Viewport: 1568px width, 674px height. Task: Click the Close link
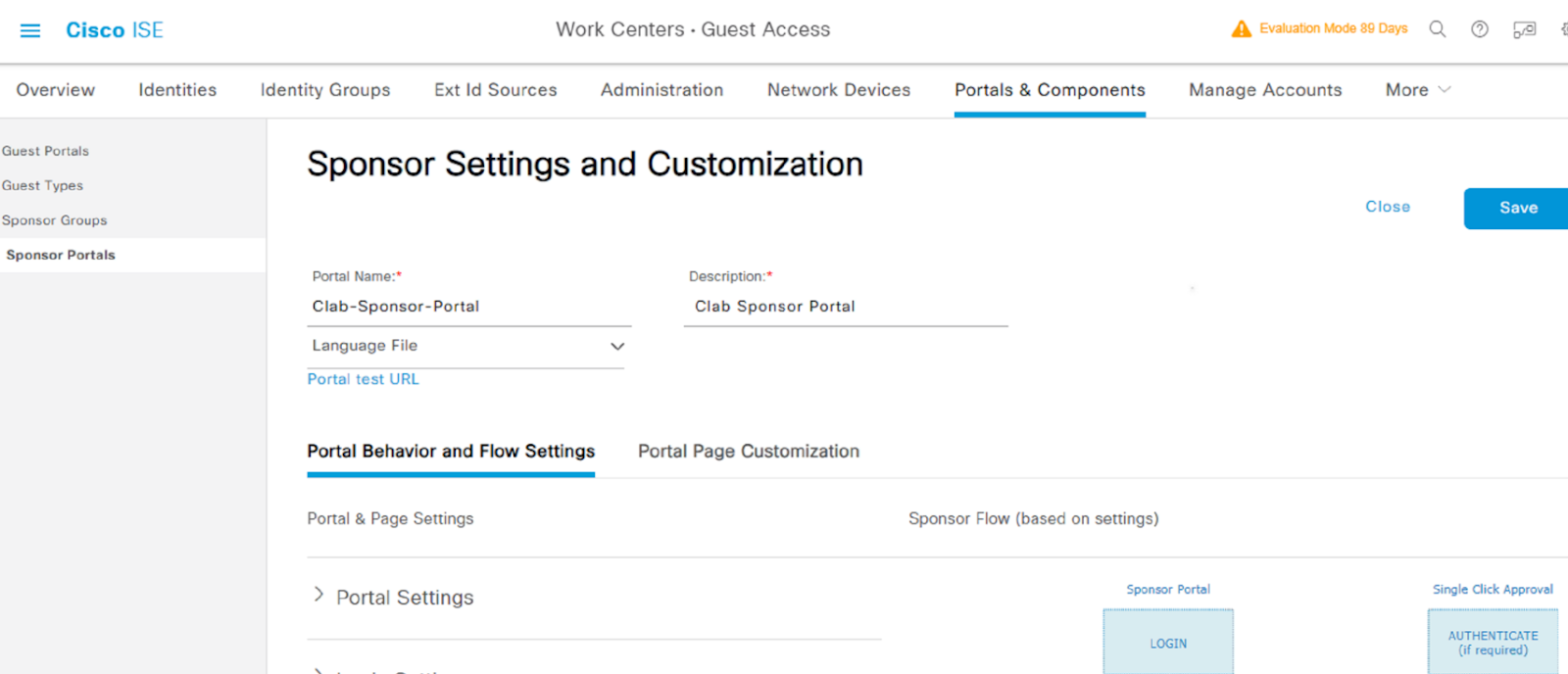[x=1388, y=207]
